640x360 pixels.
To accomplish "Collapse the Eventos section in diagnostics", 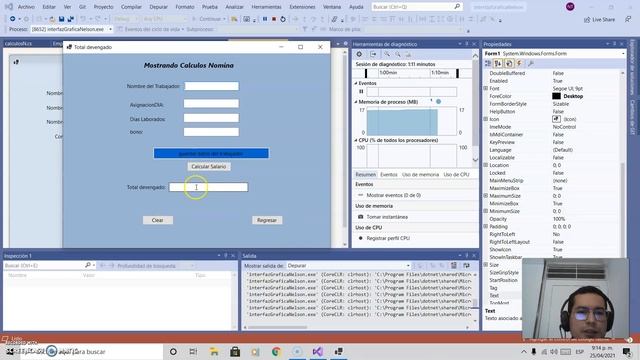I will [x=356, y=83].
